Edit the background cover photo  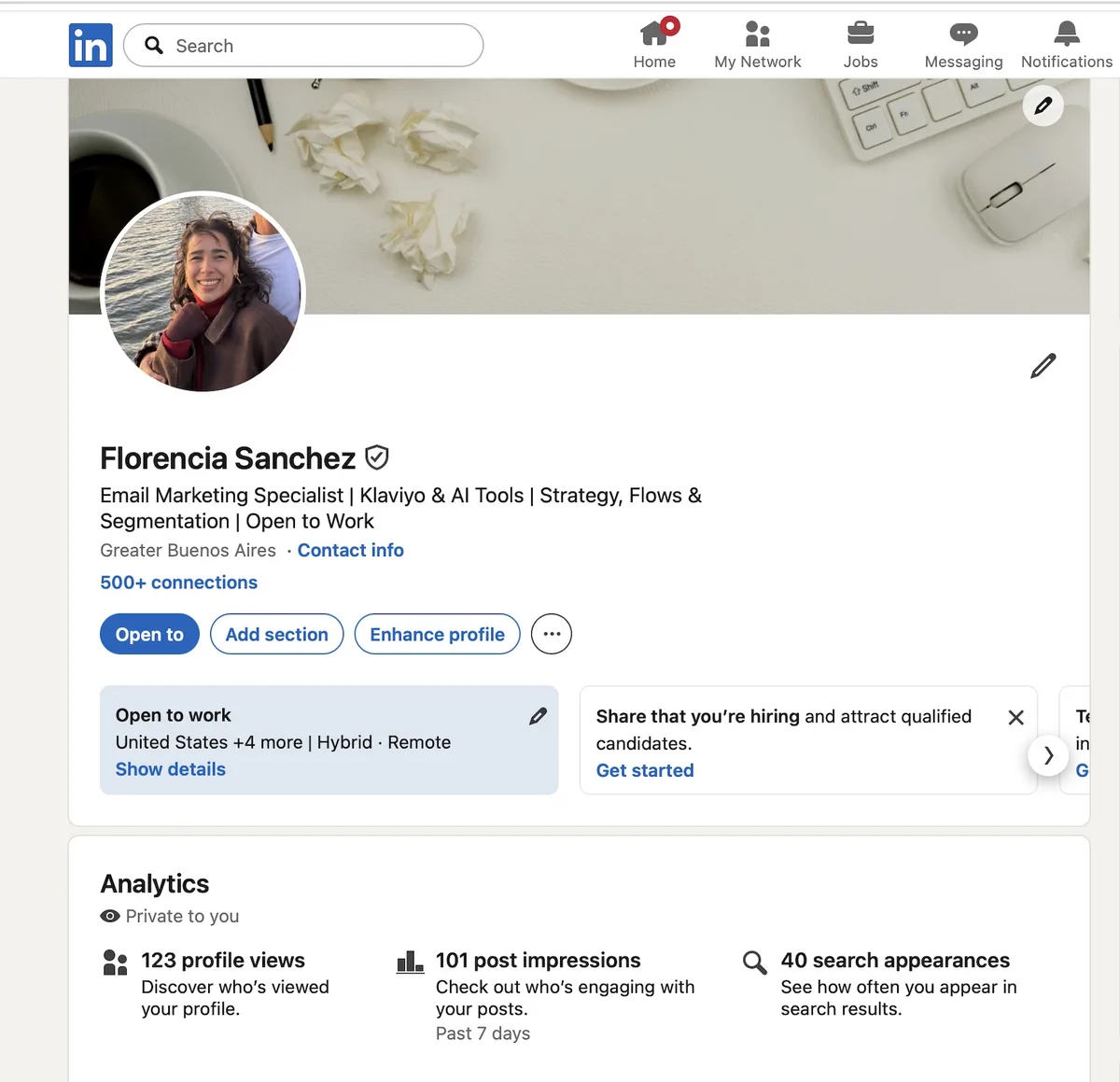point(1043,105)
